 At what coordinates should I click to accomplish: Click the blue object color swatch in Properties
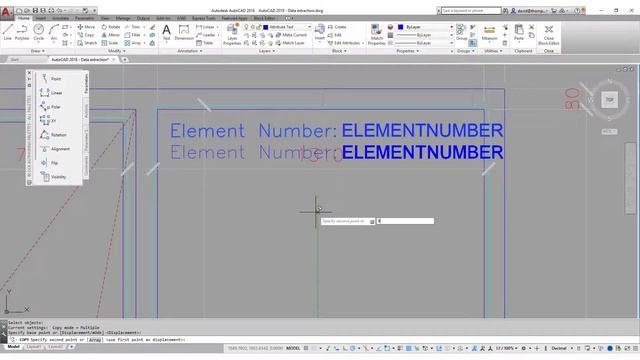pos(400,27)
